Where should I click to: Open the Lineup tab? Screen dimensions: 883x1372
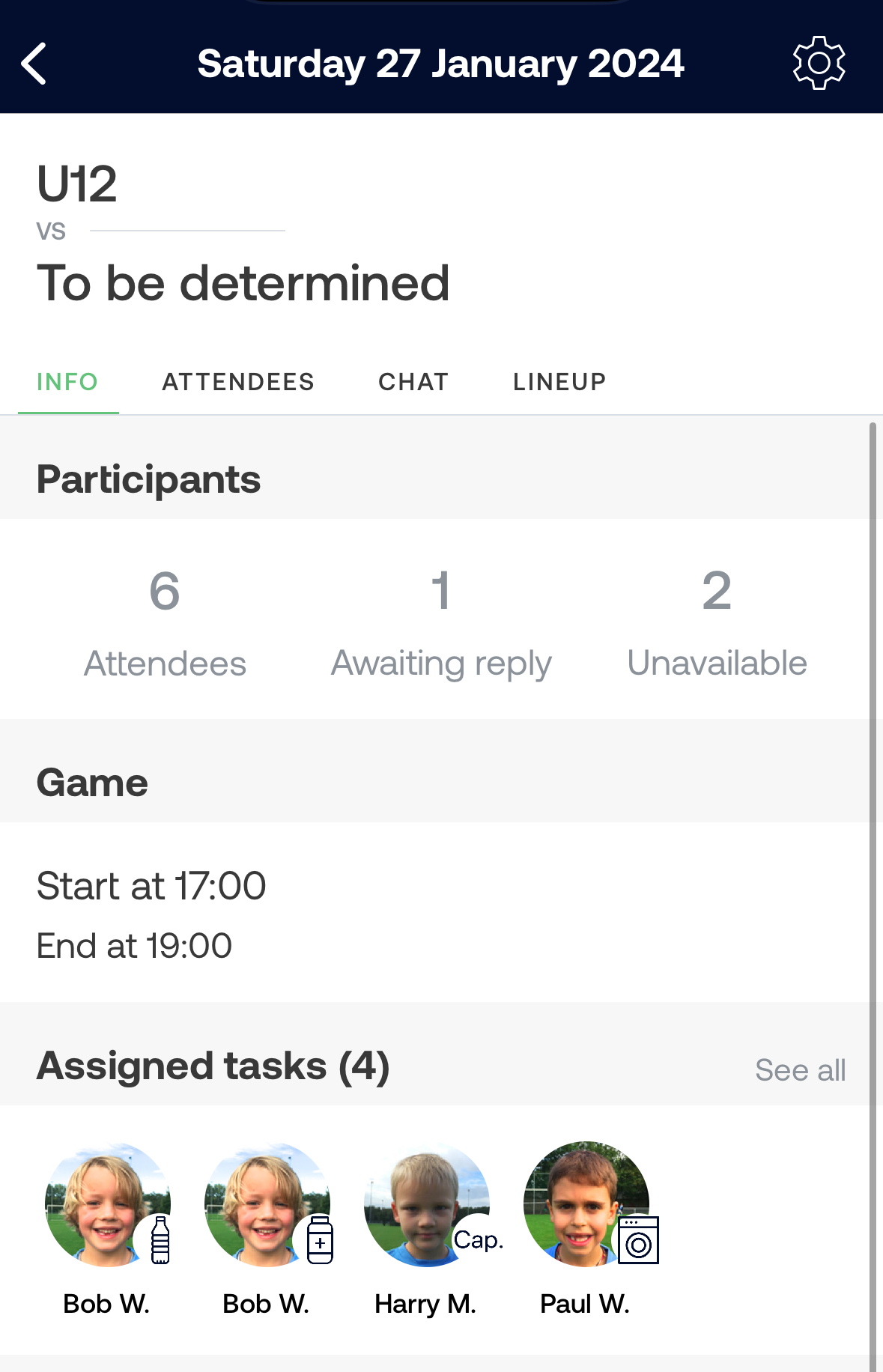559,382
